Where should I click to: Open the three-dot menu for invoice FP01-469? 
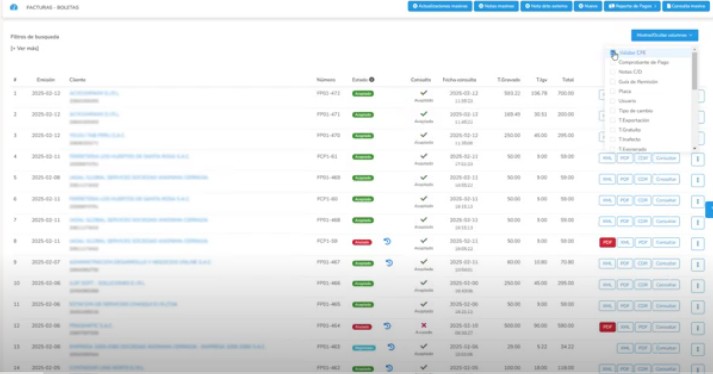698,180
